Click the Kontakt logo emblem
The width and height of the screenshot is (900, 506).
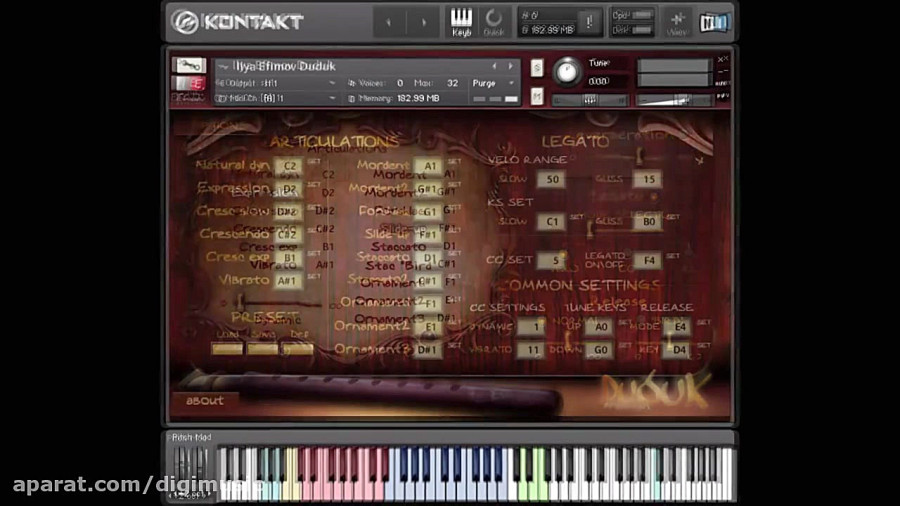(185, 22)
